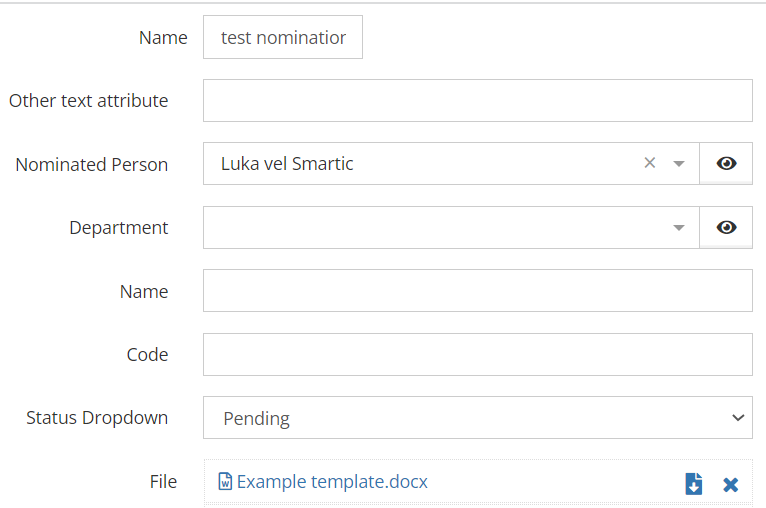Click the Luka vel Smartic selected value
The width and height of the screenshot is (766, 508).
(x=287, y=164)
